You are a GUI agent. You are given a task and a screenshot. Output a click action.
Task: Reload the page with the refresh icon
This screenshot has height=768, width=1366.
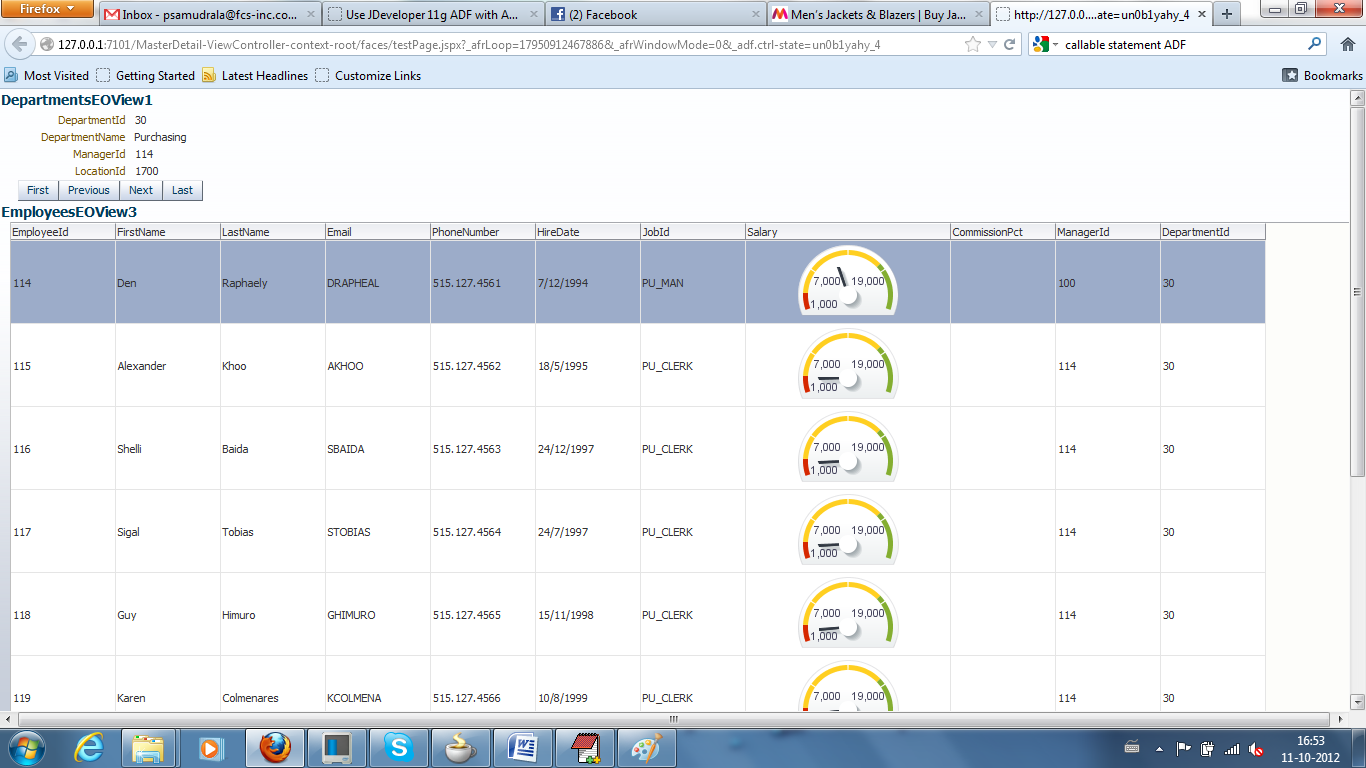tap(1007, 45)
